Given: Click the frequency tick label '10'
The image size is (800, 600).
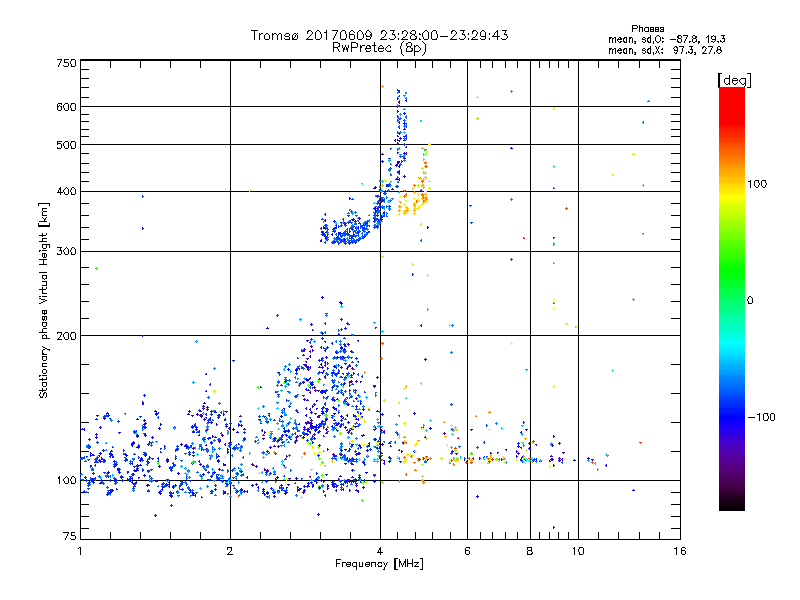Looking at the screenshot, I should coord(578,551).
